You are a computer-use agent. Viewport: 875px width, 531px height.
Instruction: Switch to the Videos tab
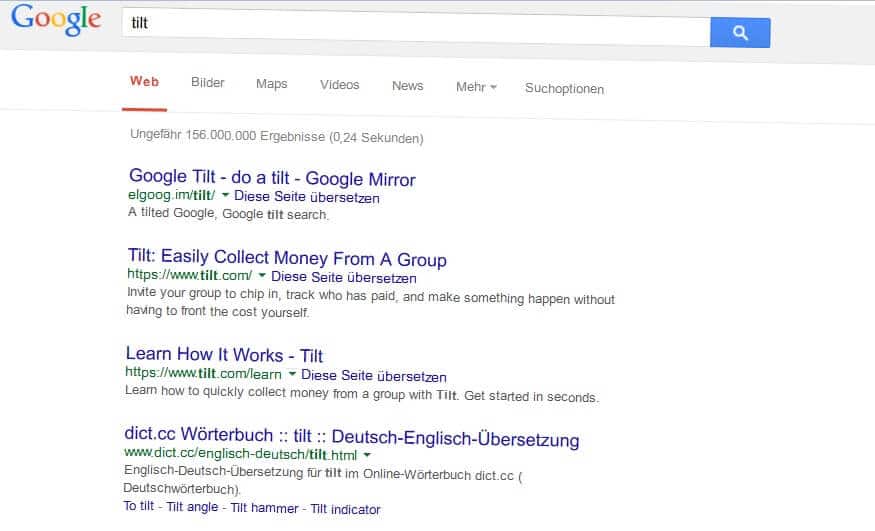[x=340, y=85]
